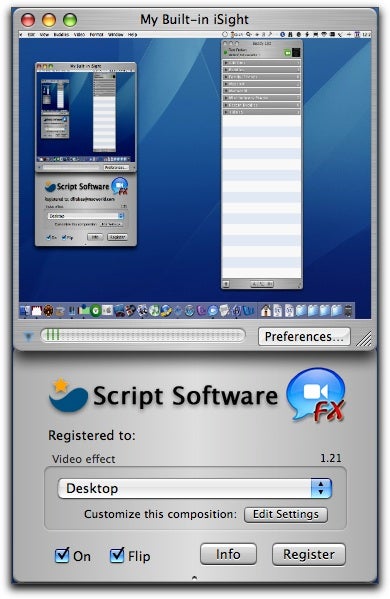
Task: Click the ChatFX speech bubble camera icon
Action: (x=316, y=395)
